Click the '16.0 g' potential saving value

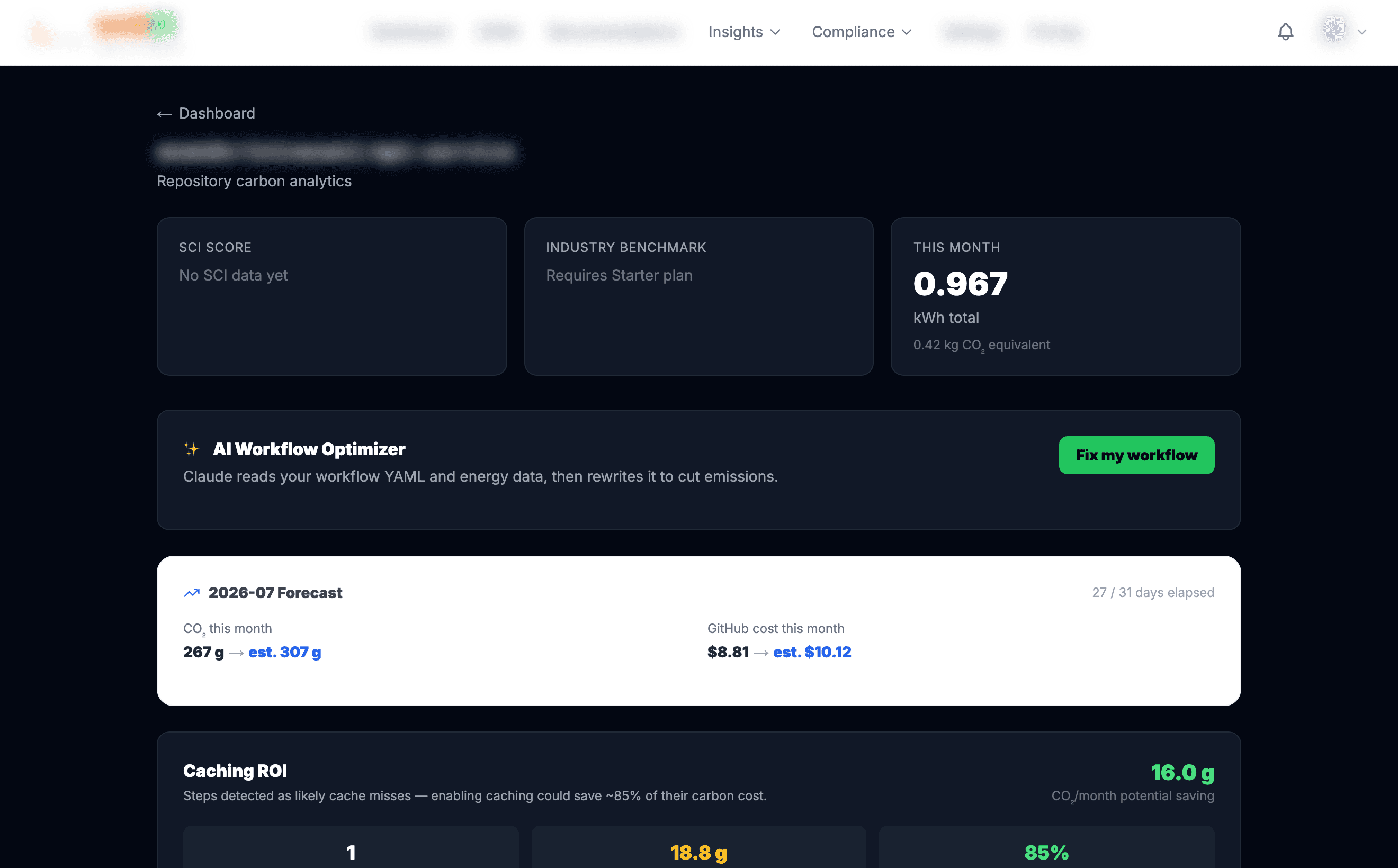point(1182,773)
